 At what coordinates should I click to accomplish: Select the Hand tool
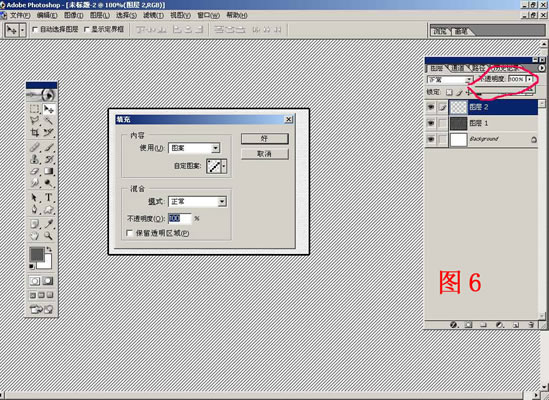pos(34,236)
